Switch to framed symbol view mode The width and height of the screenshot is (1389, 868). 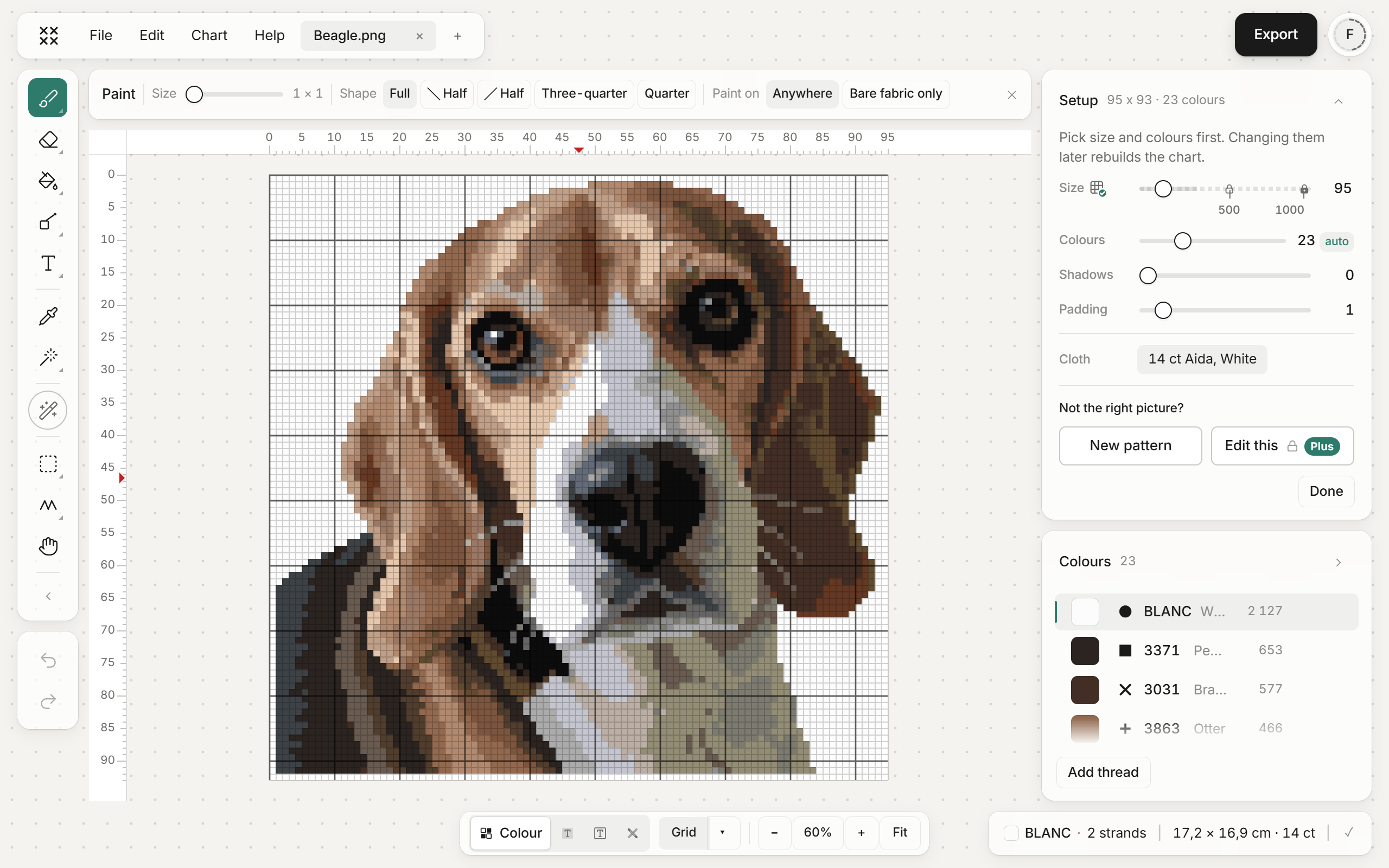pos(600,833)
